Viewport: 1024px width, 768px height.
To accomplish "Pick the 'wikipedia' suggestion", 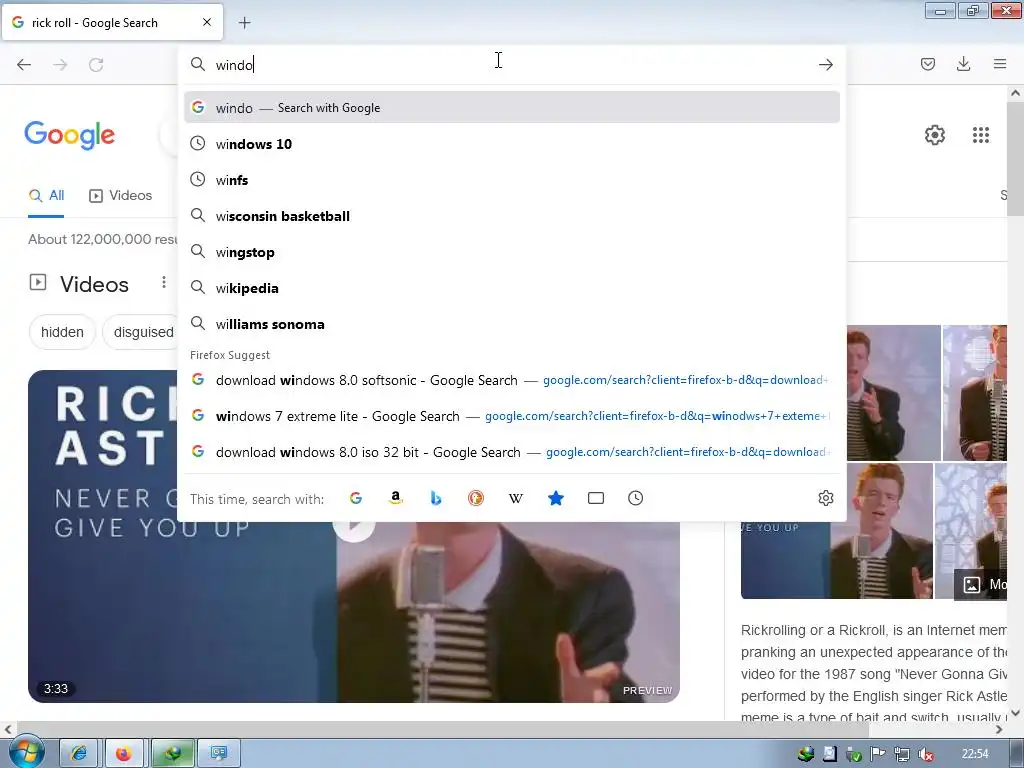I will 512,288.
